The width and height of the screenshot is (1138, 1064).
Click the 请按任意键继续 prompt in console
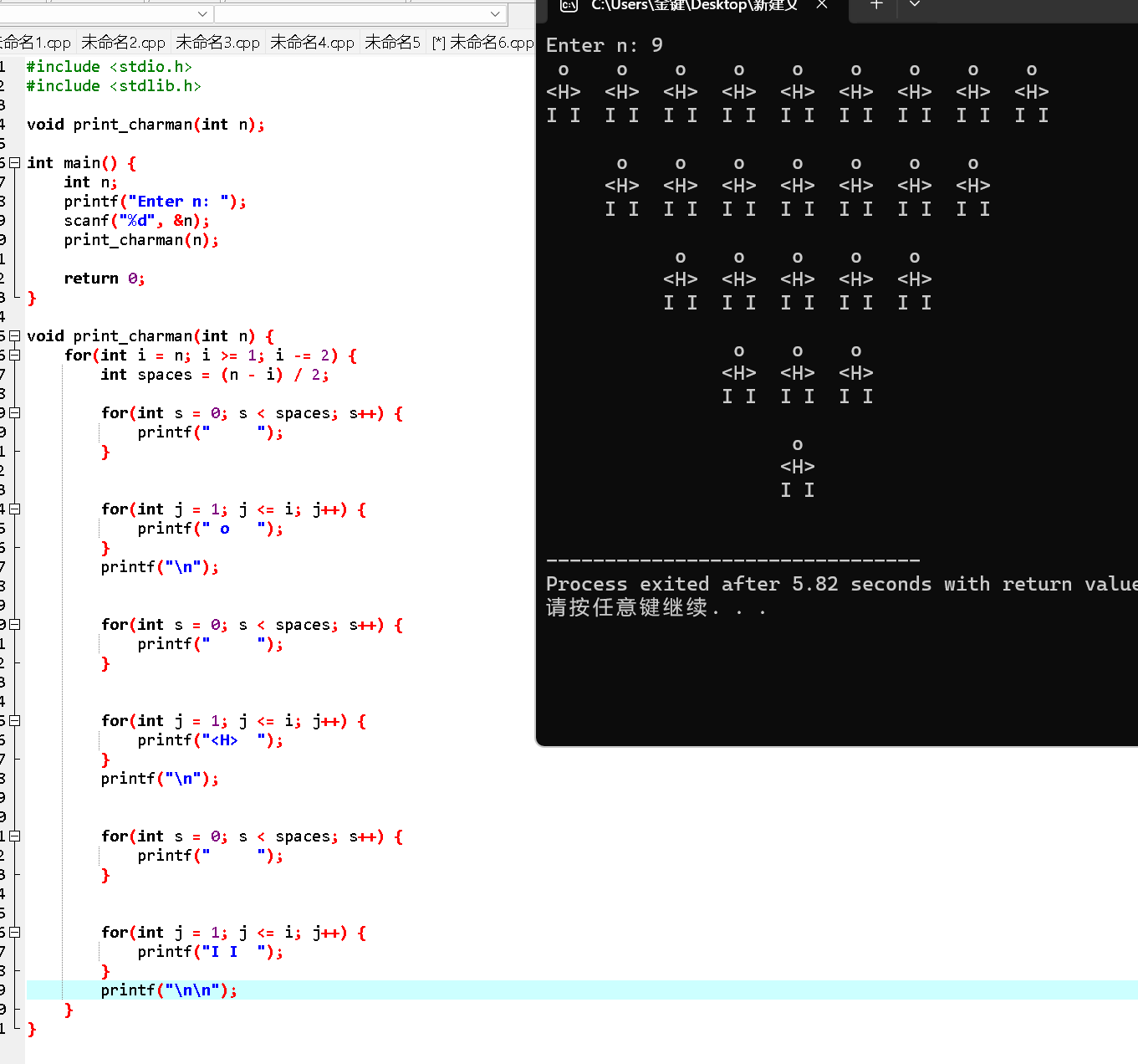(x=656, y=608)
